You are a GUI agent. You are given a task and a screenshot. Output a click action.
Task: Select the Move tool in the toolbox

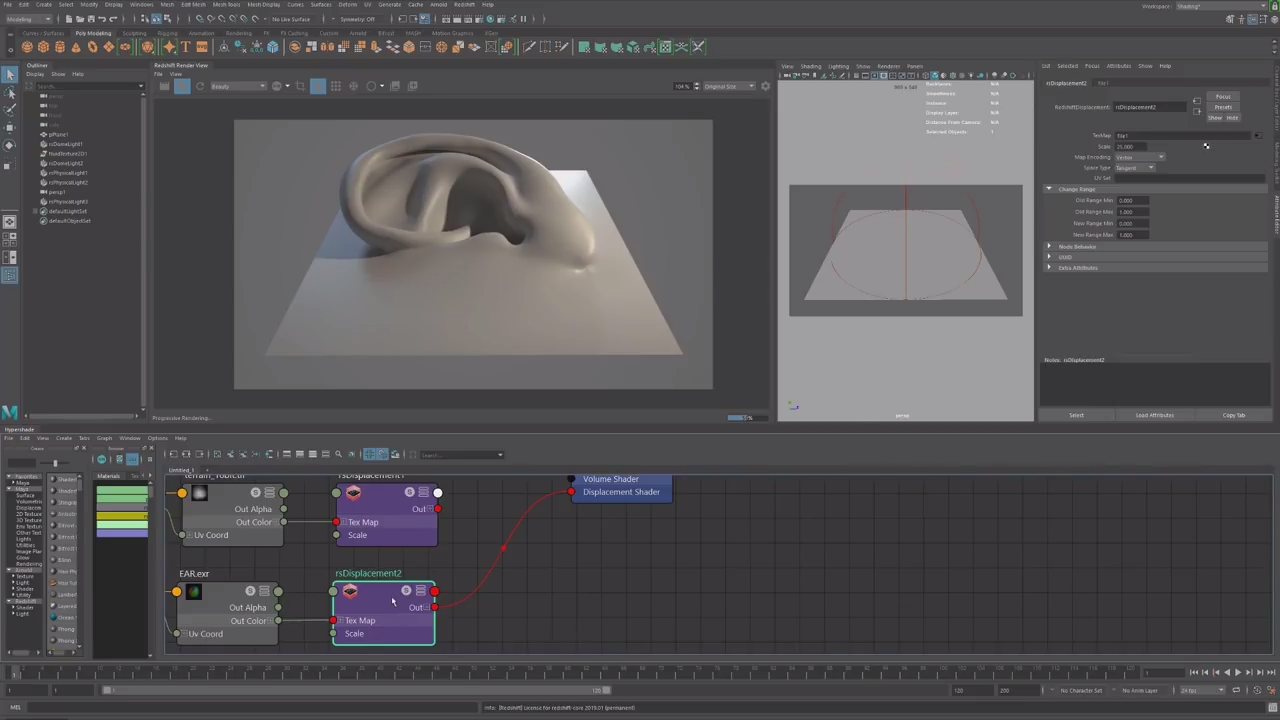(10, 127)
